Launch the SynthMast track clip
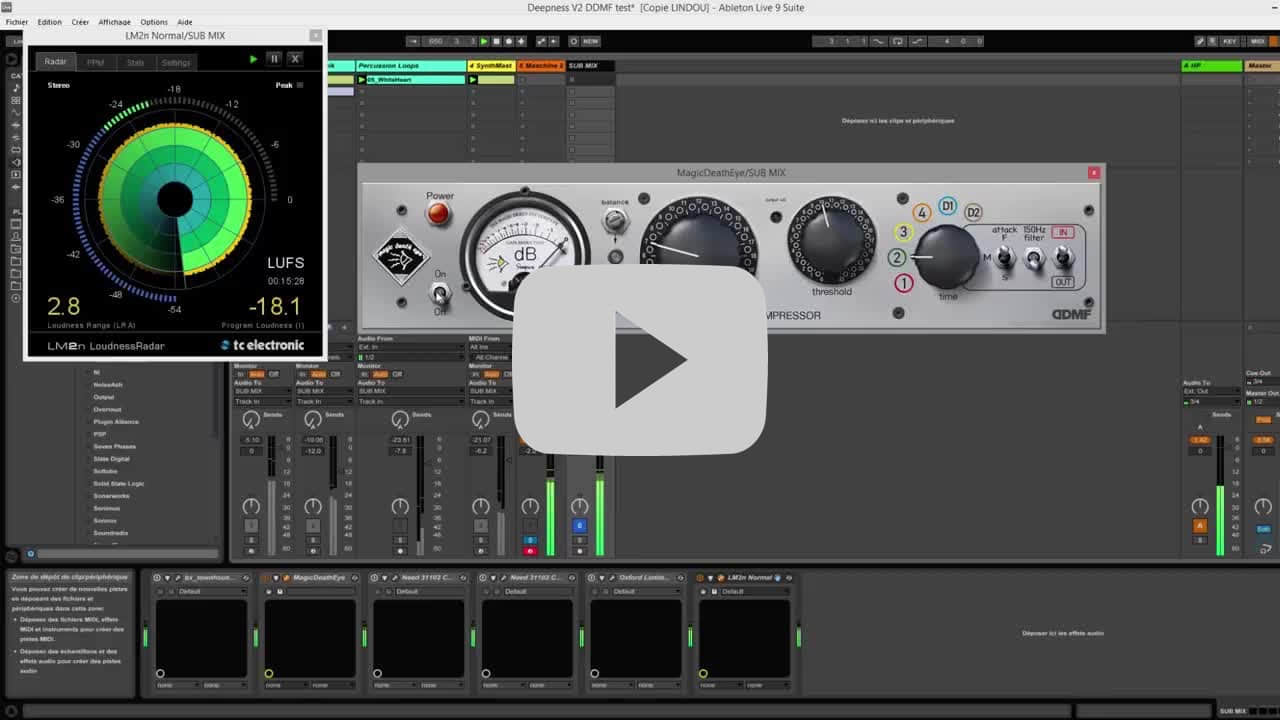The image size is (1280, 720). click(473, 79)
